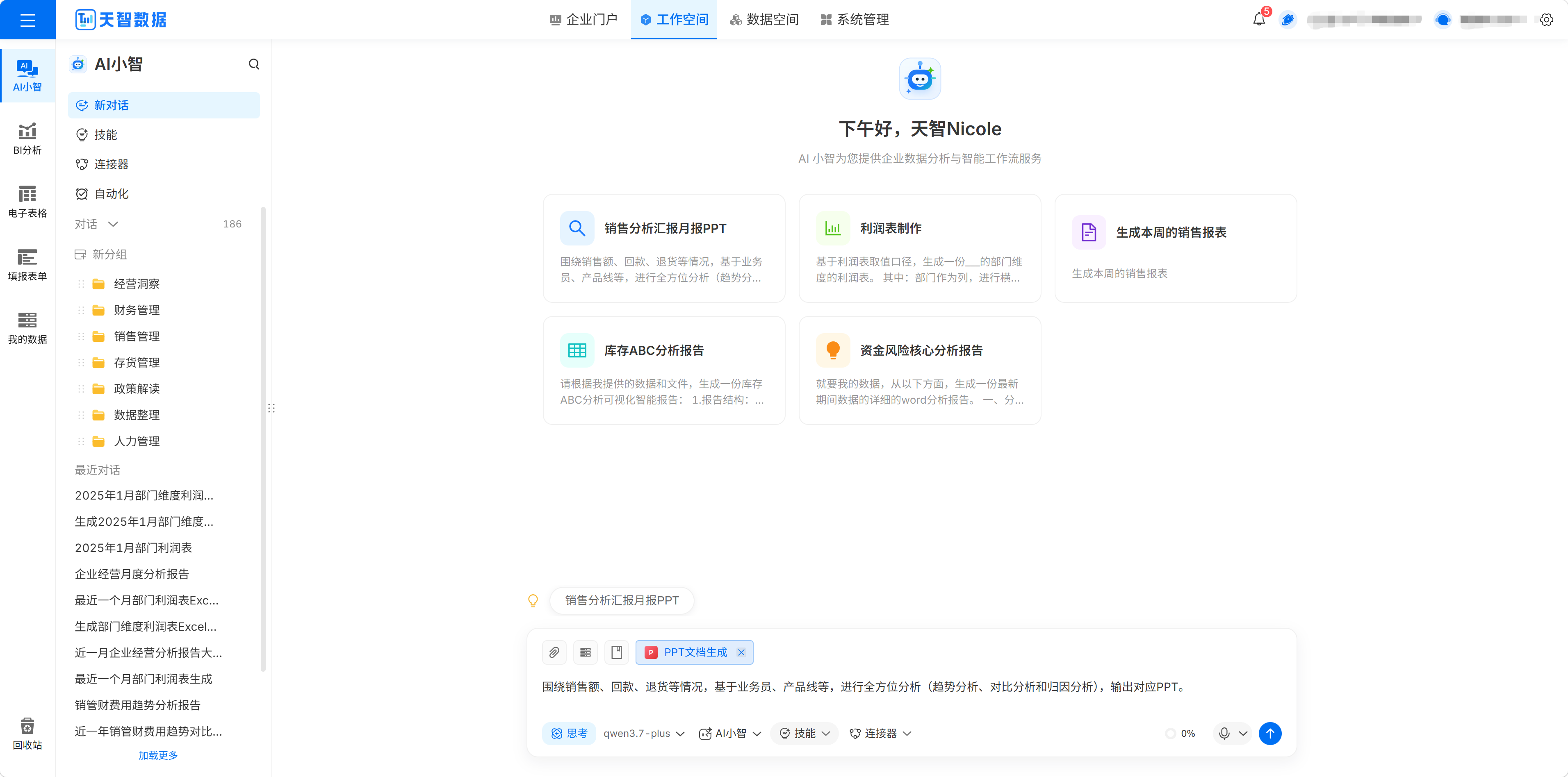Expand the 财务管理 folder

click(137, 310)
